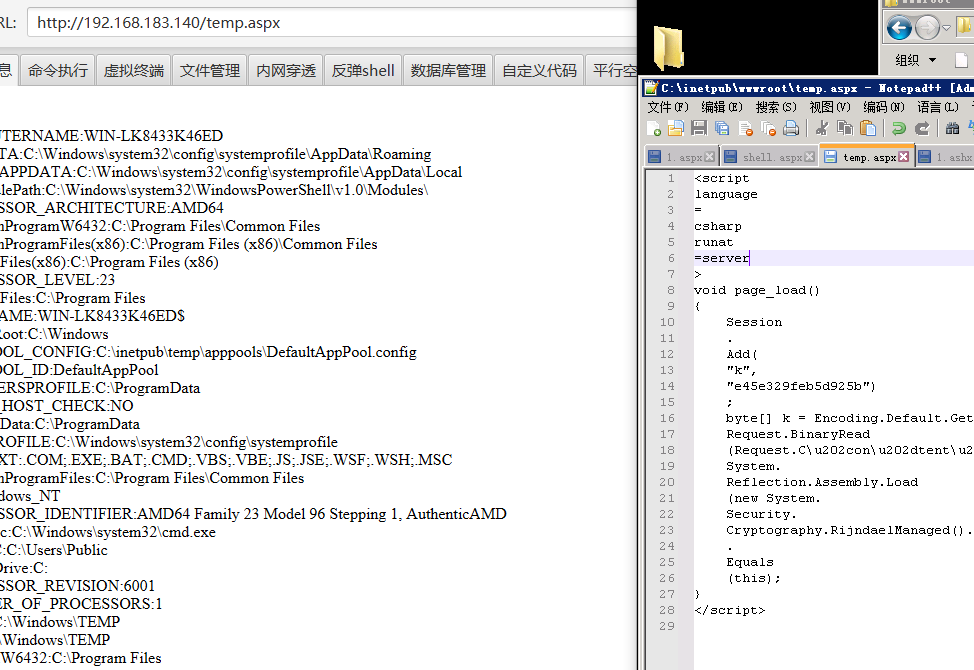The width and height of the screenshot is (974, 670).
Task: Click code line 'void page_load()'
Action: 757,290
